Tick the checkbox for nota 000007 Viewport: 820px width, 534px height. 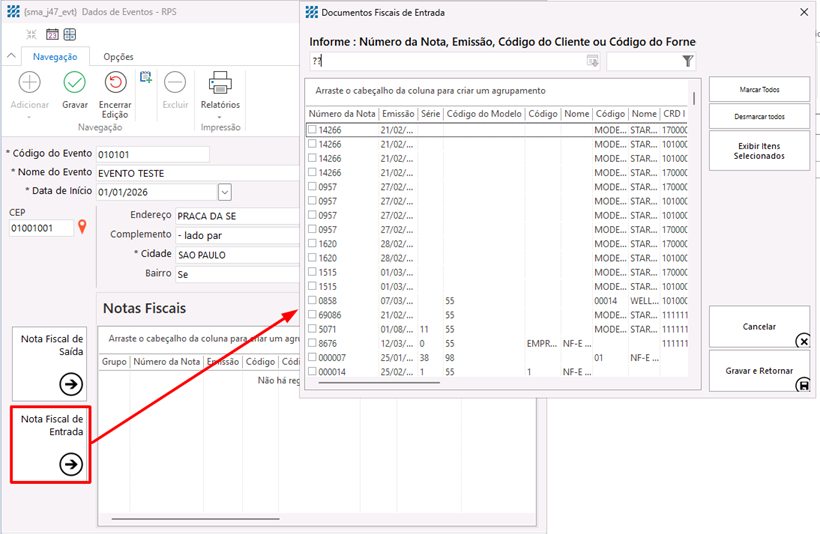point(312,357)
